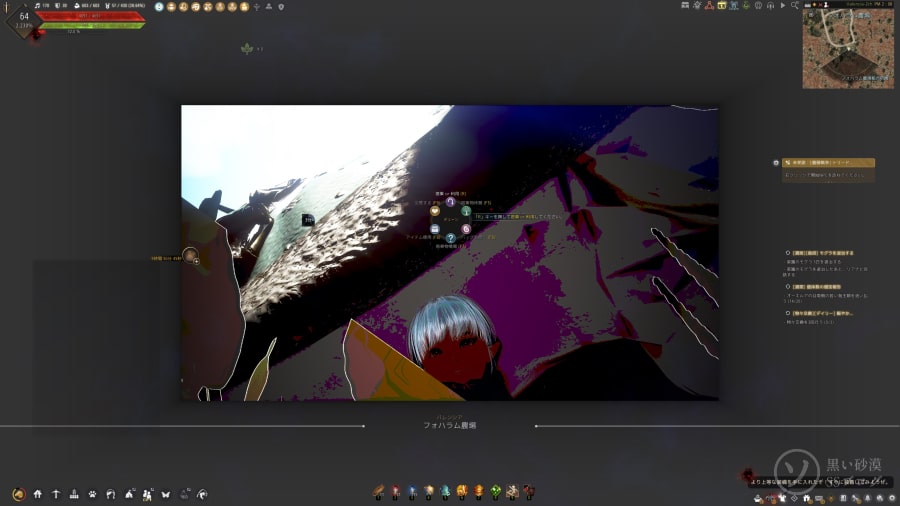900x506 pixels.
Task: Select the pink spiral icon in ring menu
Action: (x=466, y=229)
